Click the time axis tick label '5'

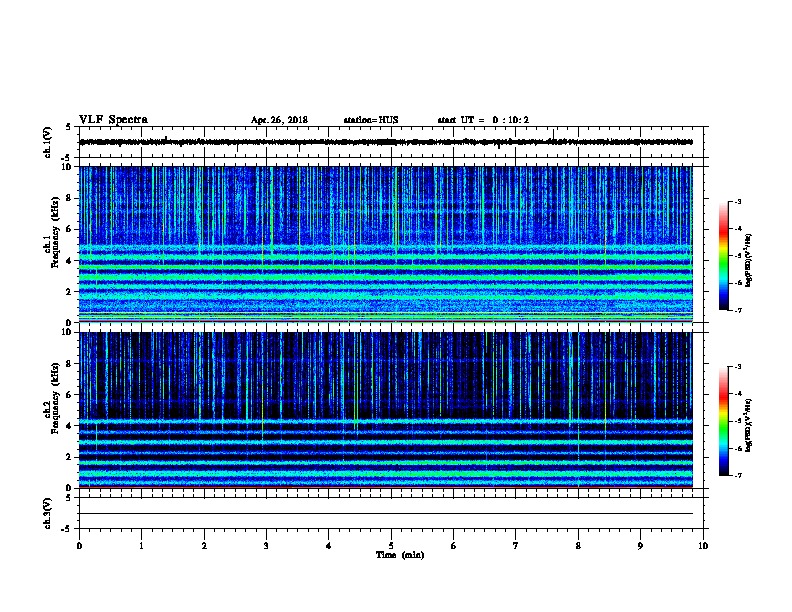pos(391,546)
